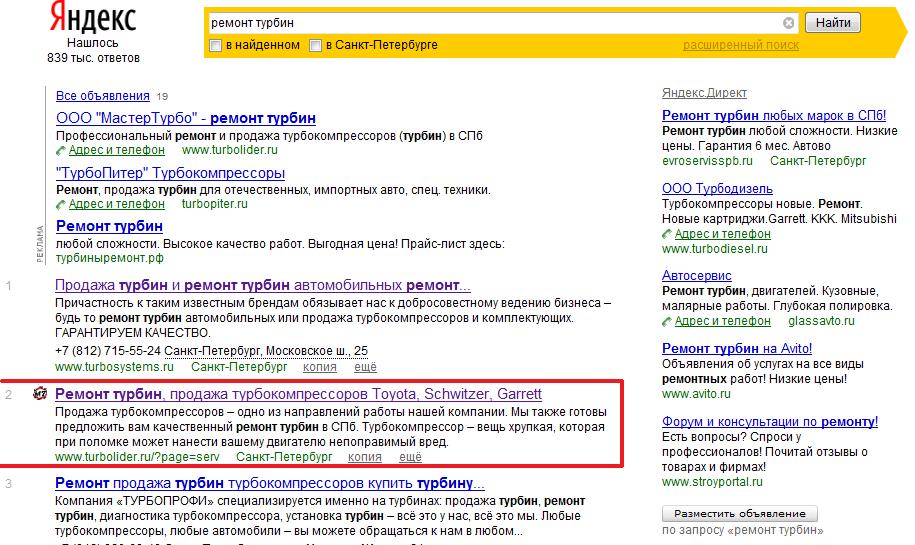Open the "Ремонт турбин любых марок в СПб!" ad
This screenshot has width=915, height=545.
click(774, 116)
